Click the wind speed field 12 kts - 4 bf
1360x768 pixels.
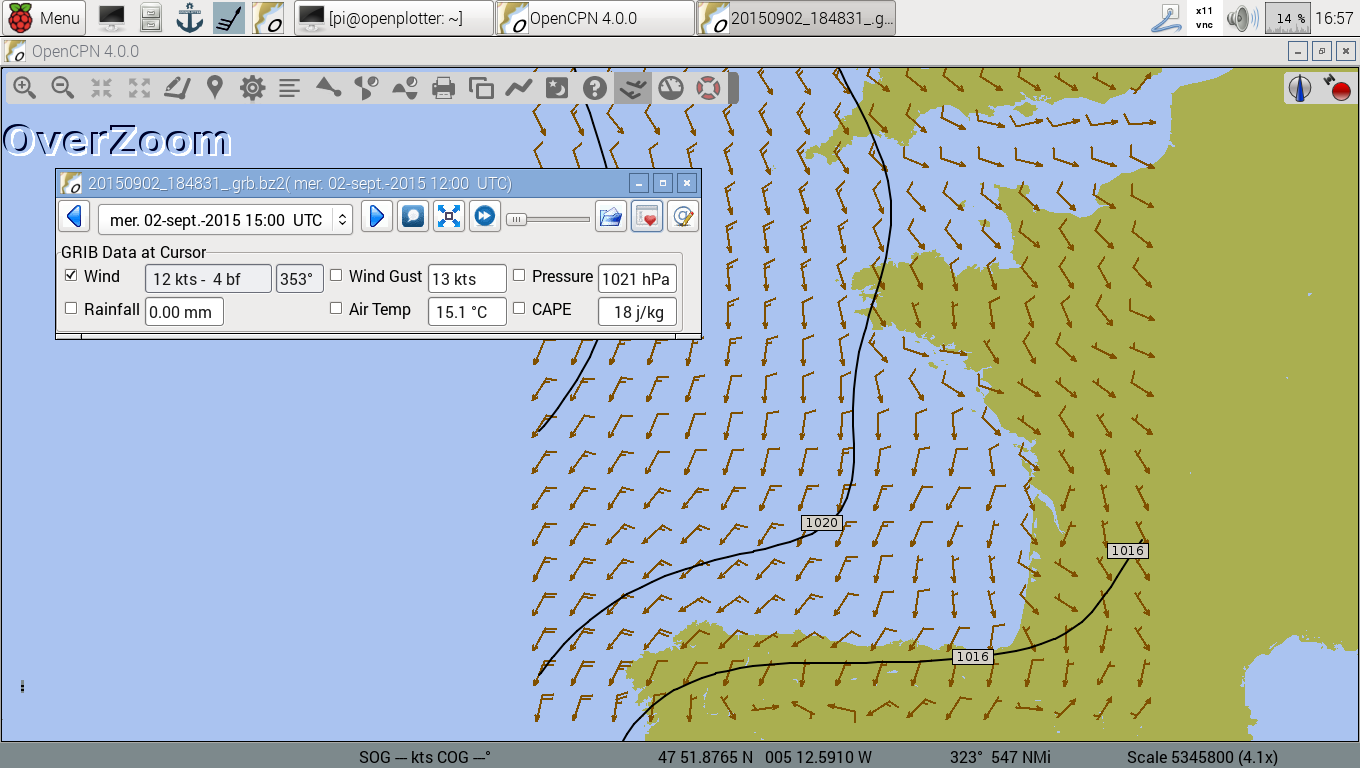pyautogui.click(x=208, y=279)
